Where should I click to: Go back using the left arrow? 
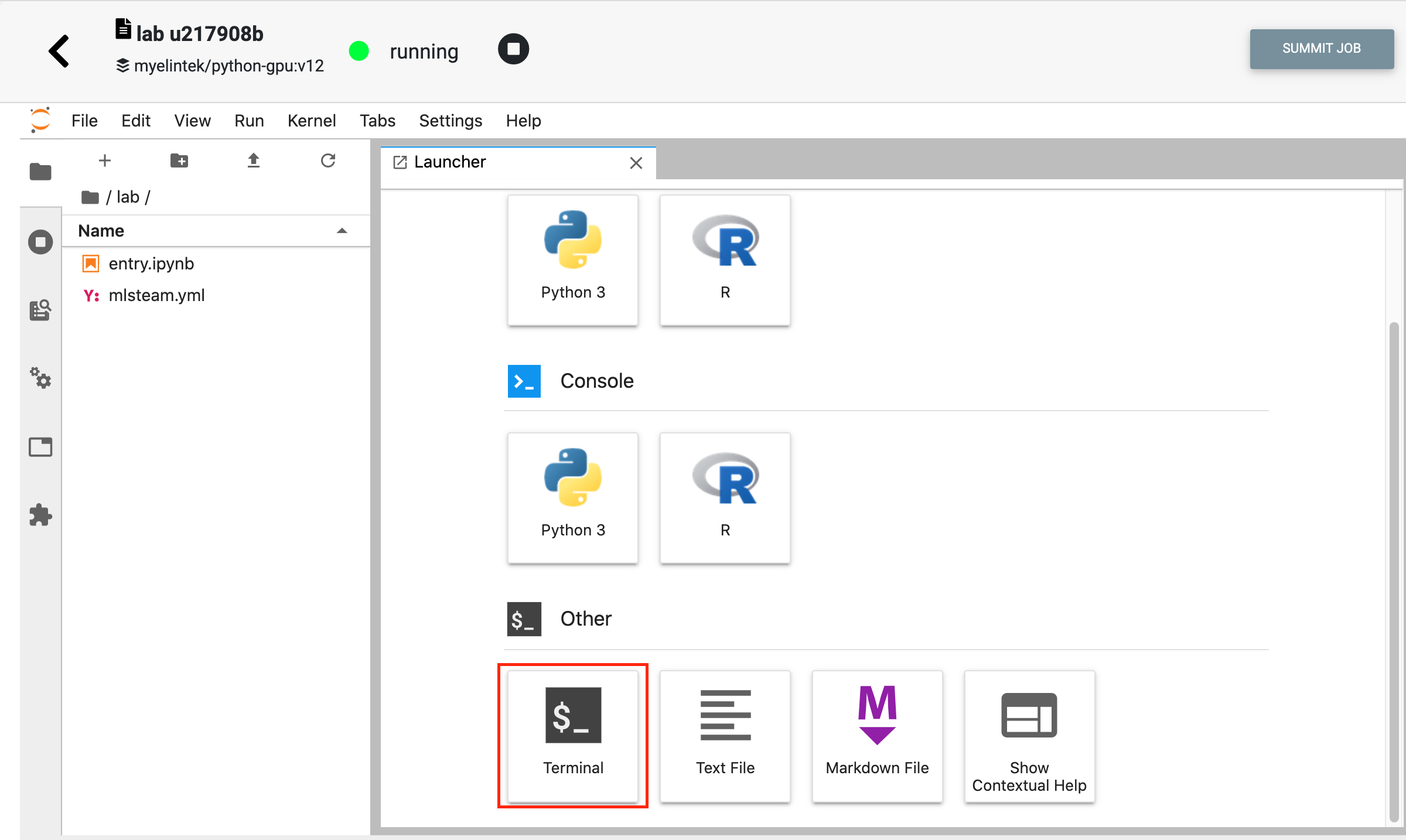coord(59,51)
